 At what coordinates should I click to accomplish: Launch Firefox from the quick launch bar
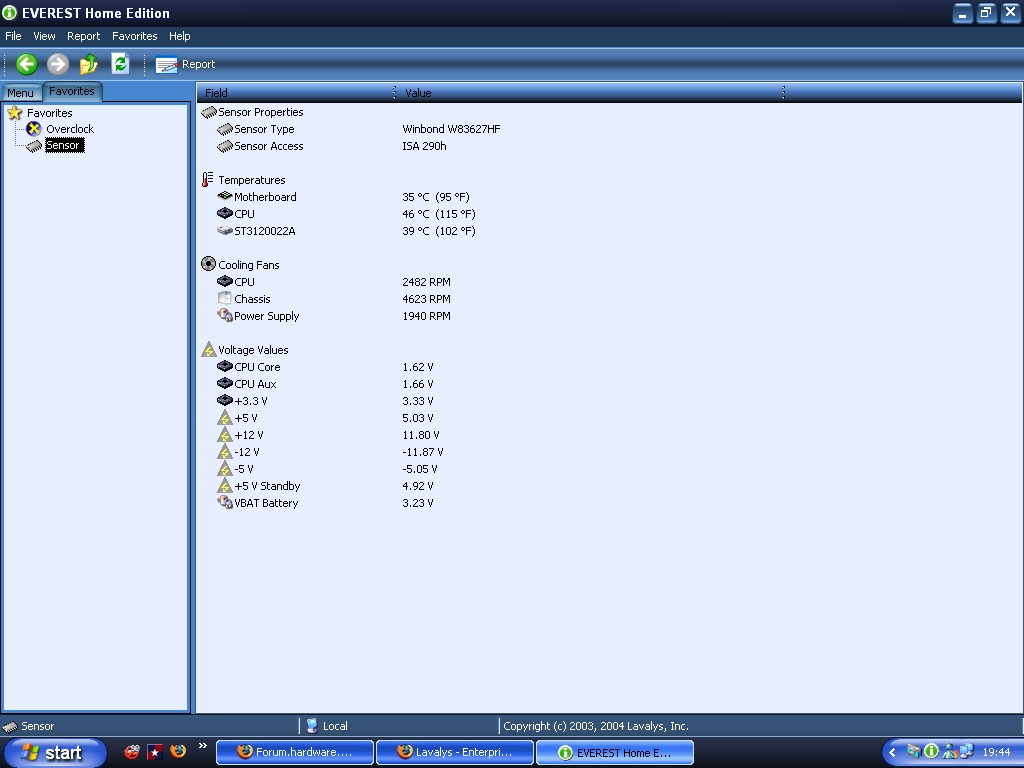pyautogui.click(x=178, y=751)
